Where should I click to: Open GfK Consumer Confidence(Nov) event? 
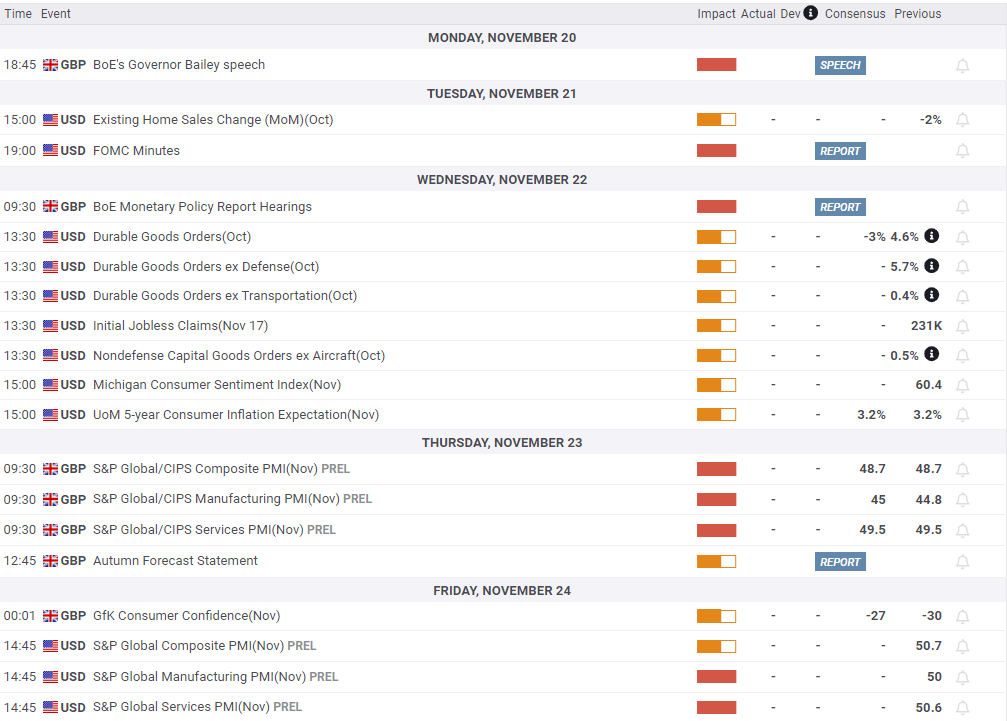[186, 616]
